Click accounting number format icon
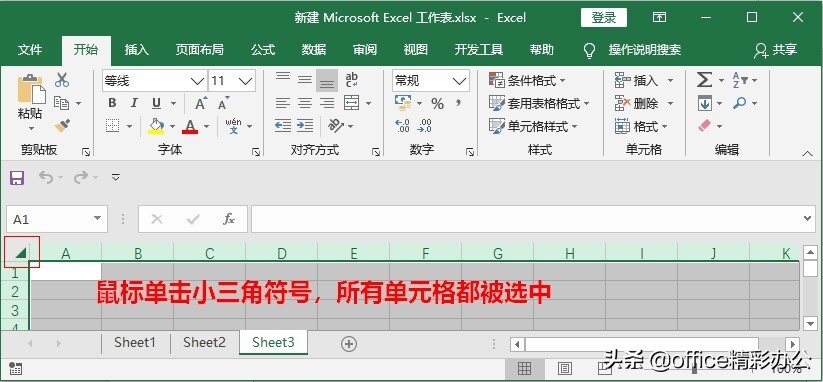Viewport: 823px width, 382px height. [x=403, y=103]
